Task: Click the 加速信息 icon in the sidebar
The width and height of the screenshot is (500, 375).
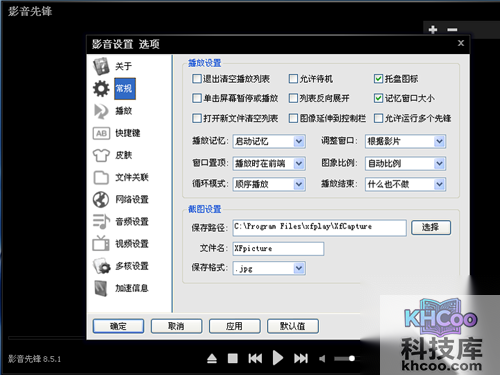Action: tap(101, 288)
